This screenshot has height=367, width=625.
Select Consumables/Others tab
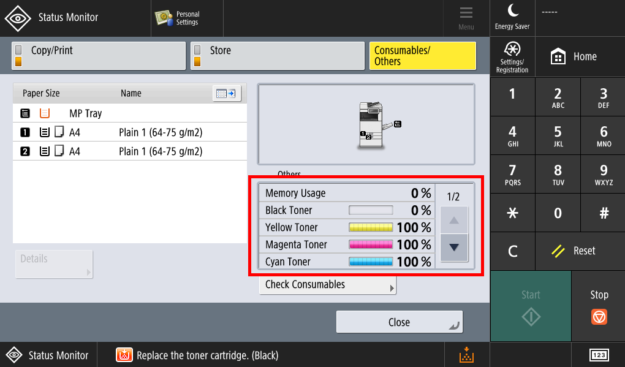(423, 56)
